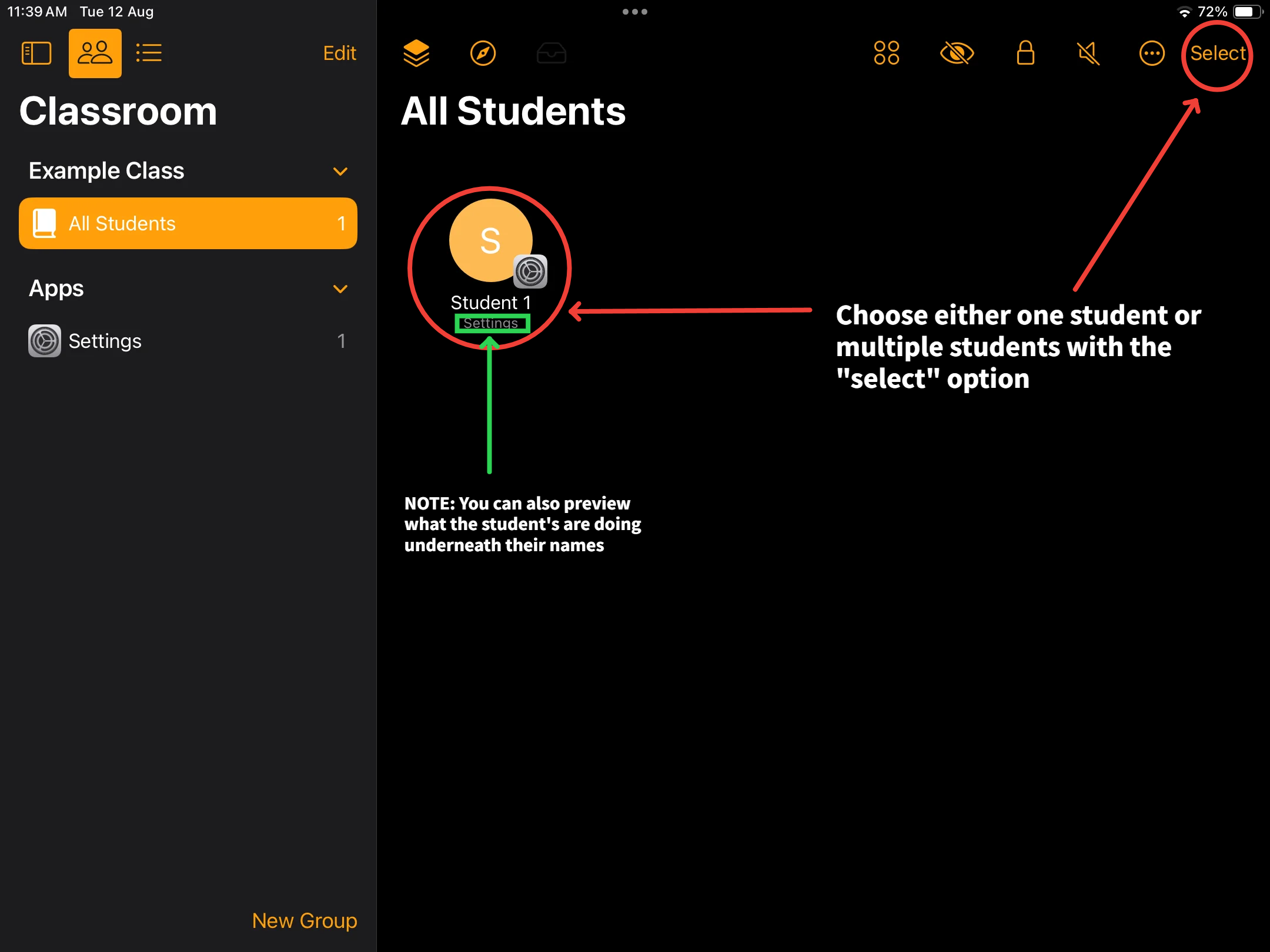
Task: Lock student devices with the padlock icon
Action: click(1026, 53)
